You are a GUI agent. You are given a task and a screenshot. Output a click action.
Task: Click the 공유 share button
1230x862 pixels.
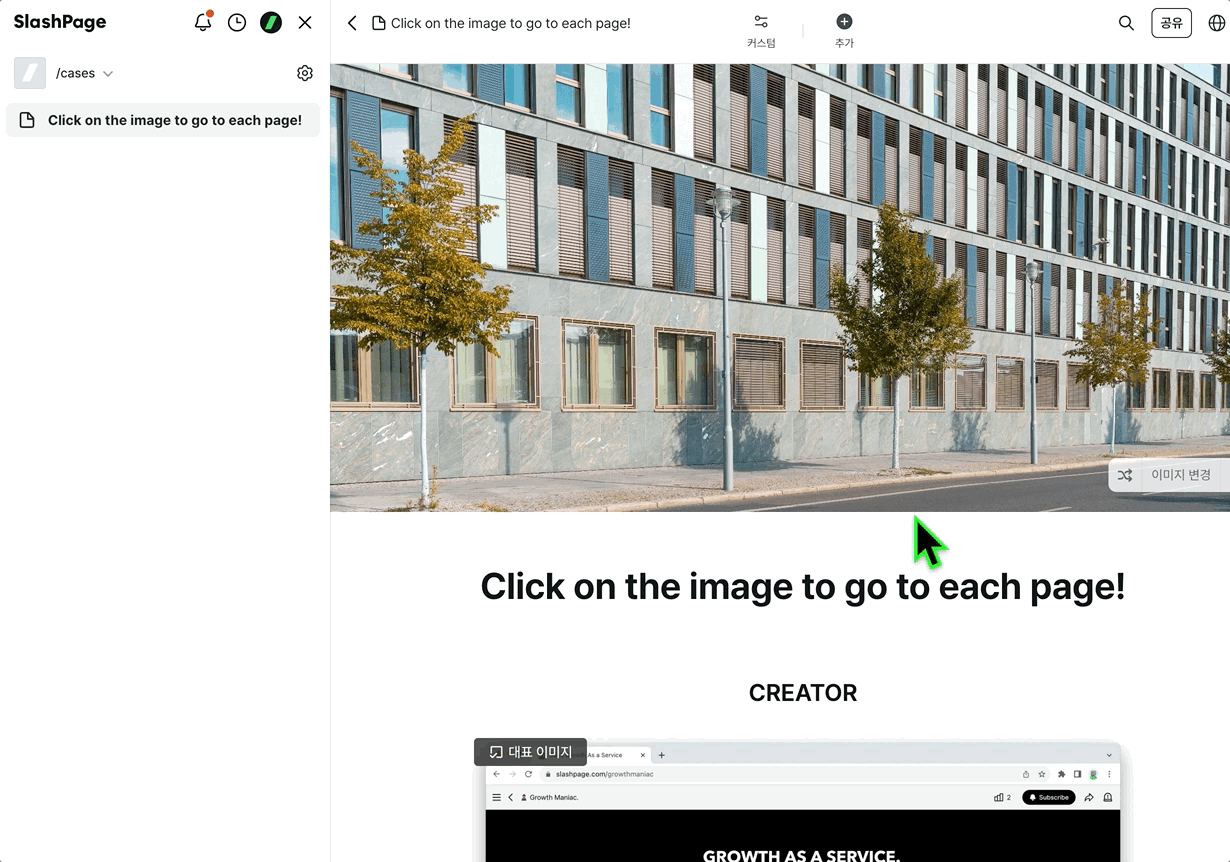pos(1171,23)
